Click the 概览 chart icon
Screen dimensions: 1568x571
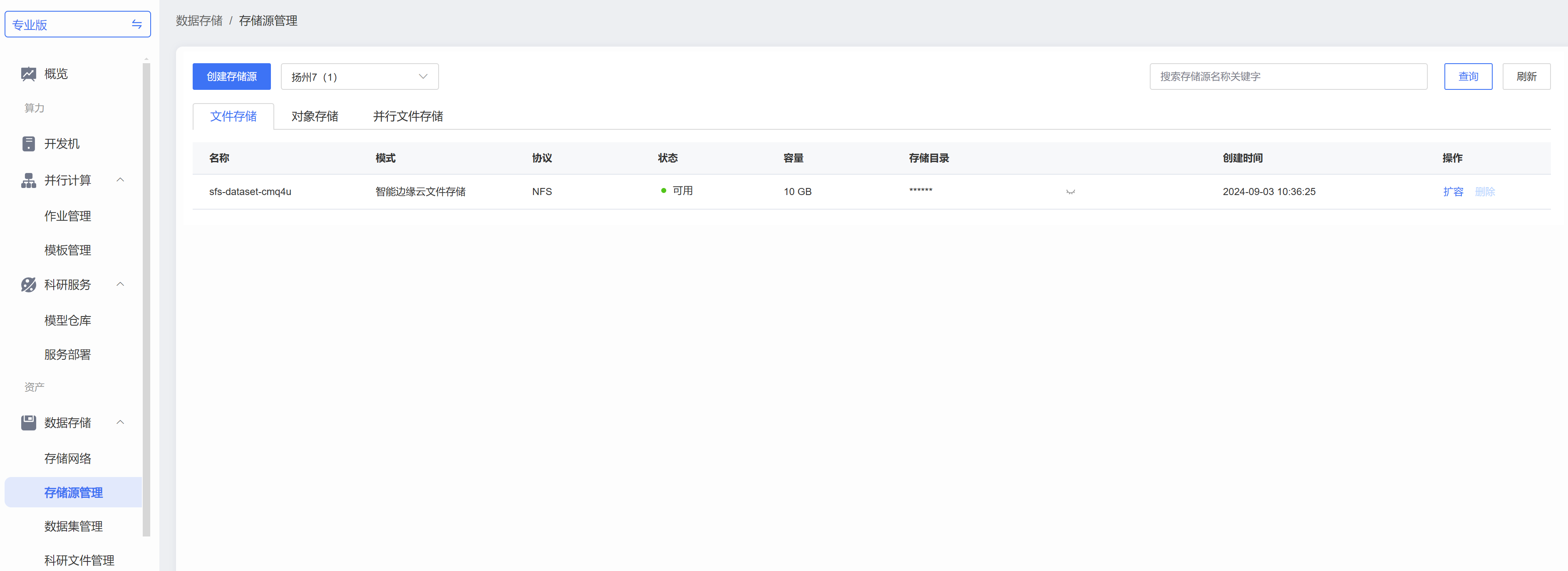(x=29, y=74)
